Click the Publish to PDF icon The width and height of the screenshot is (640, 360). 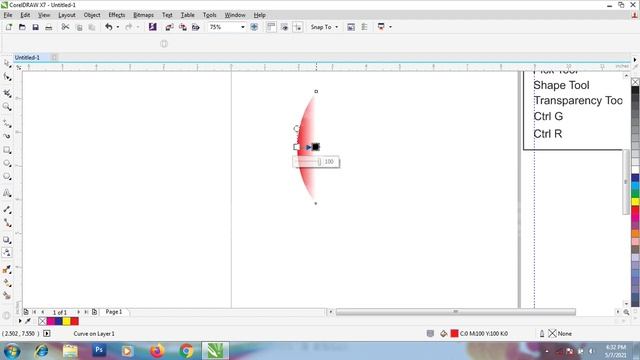[196, 27]
